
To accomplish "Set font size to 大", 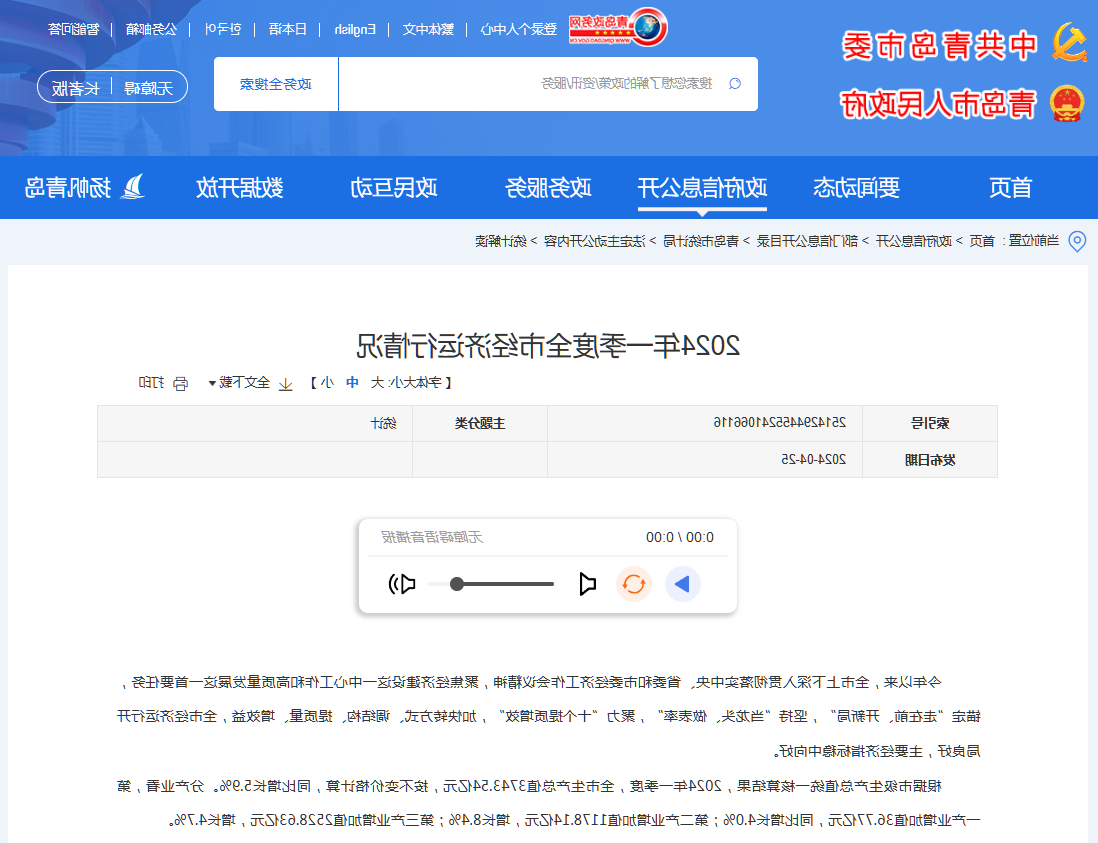I will click(x=377, y=382).
